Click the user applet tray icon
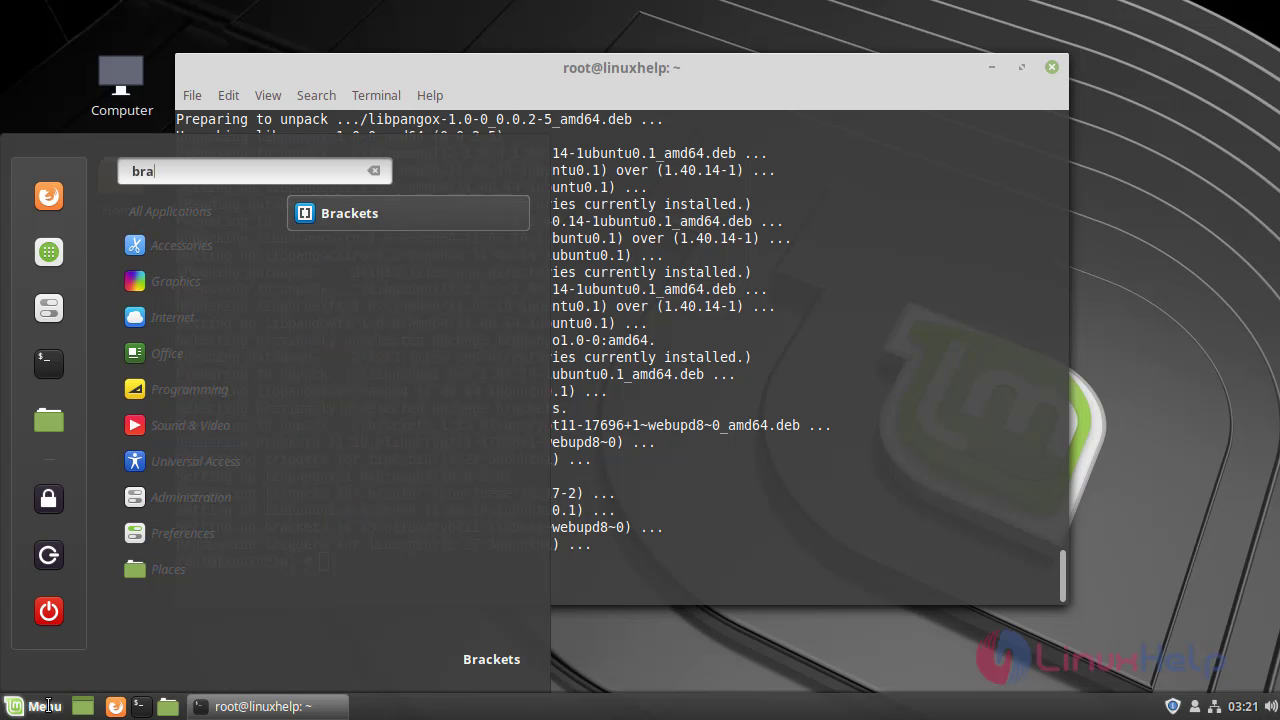Screen dimensions: 1280x720 pos(1194,706)
